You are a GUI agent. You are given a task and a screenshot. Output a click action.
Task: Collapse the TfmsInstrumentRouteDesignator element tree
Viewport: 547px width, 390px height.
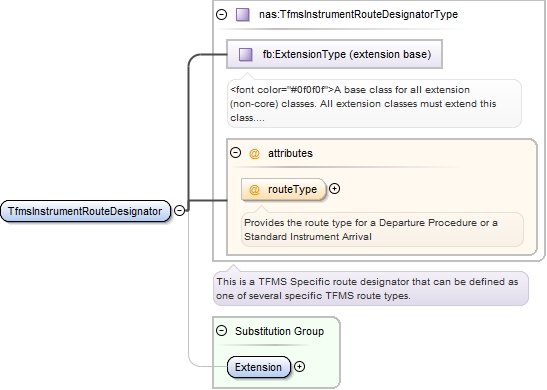click(179, 210)
